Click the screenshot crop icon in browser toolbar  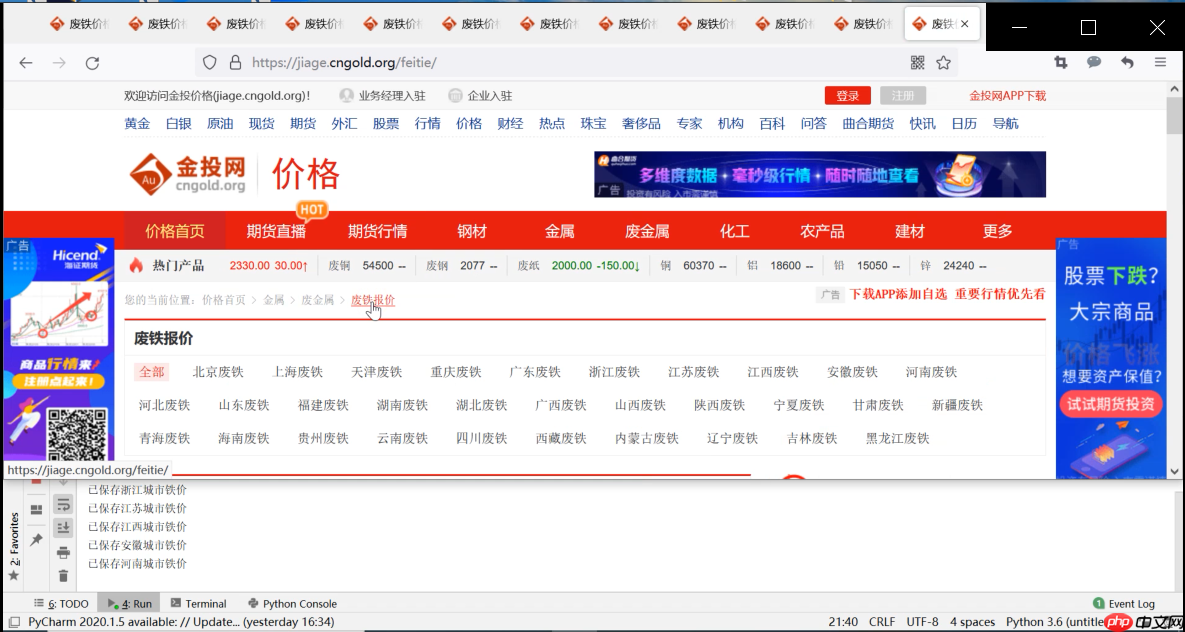click(1061, 62)
